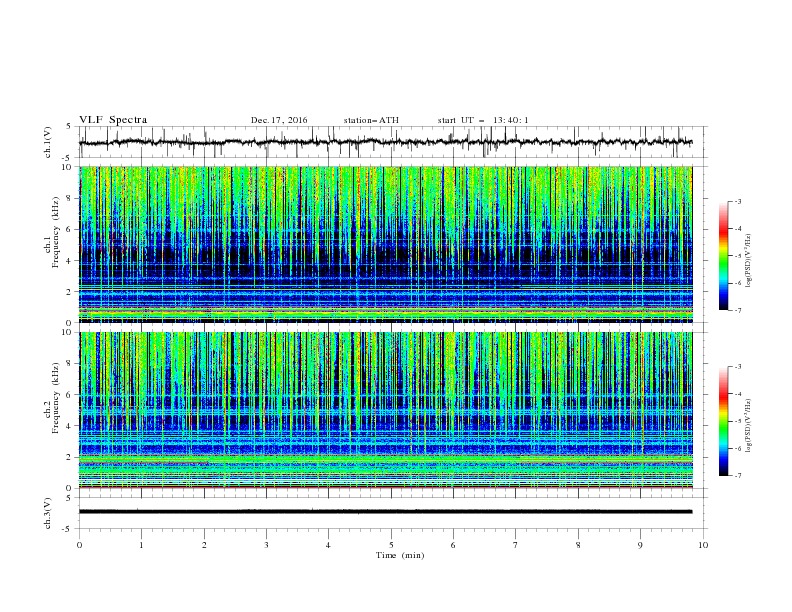Click the ch.2 "Frequency (kHz)" axis label
The width and height of the screenshot is (792, 612).
pyautogui.click(x=55, y=398)
